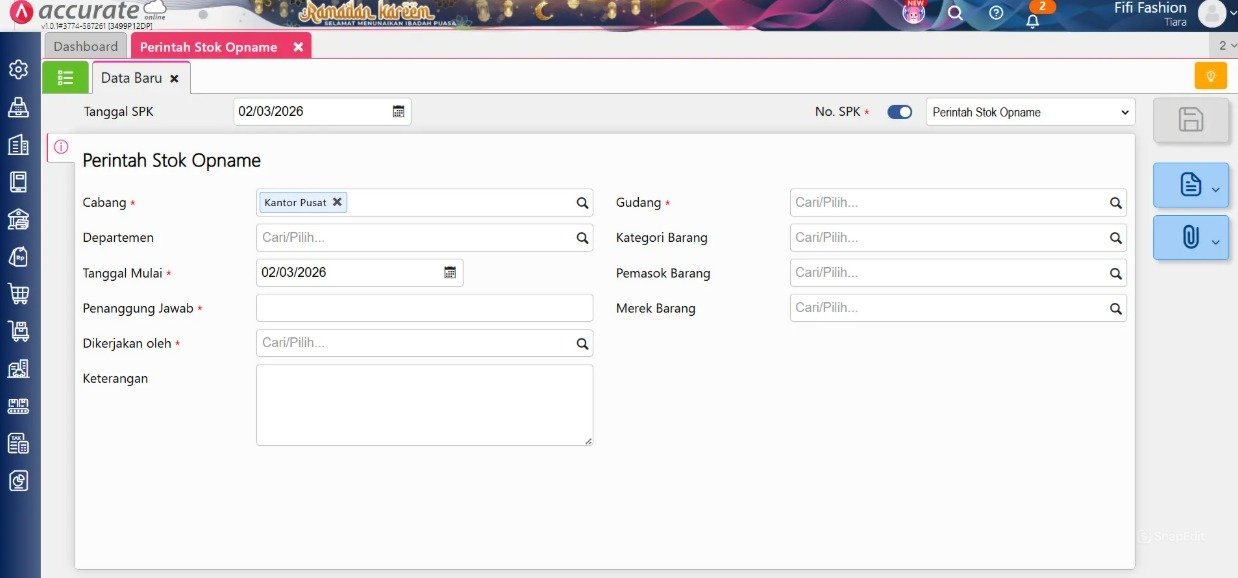Click the Tanggal Mulai date input
The image size is (1238, 578).
click(359, 273)
